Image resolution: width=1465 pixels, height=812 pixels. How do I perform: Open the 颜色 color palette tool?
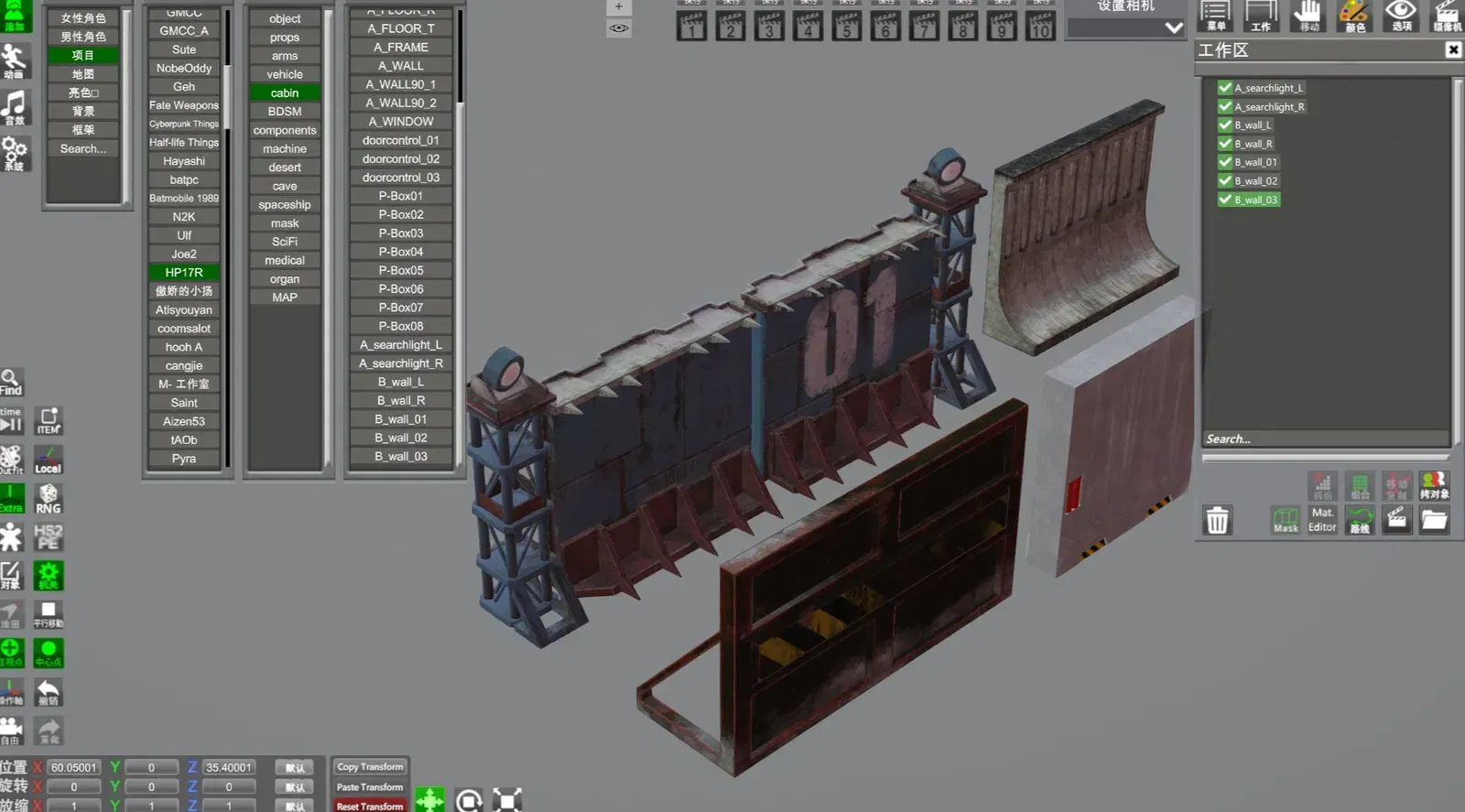point(1354,16)
